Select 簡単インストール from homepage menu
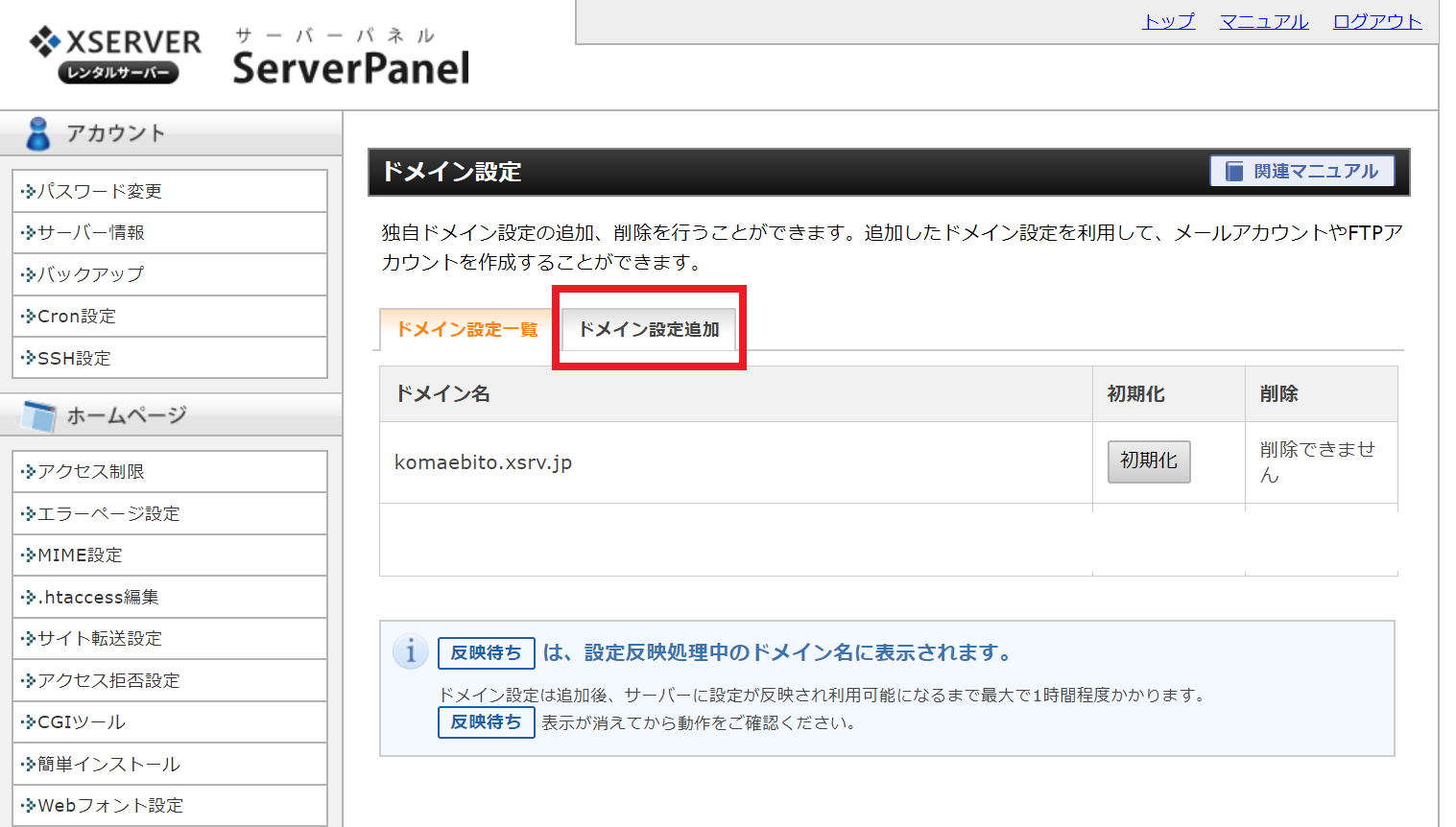1456x827 pixels. tap(108, 764)
